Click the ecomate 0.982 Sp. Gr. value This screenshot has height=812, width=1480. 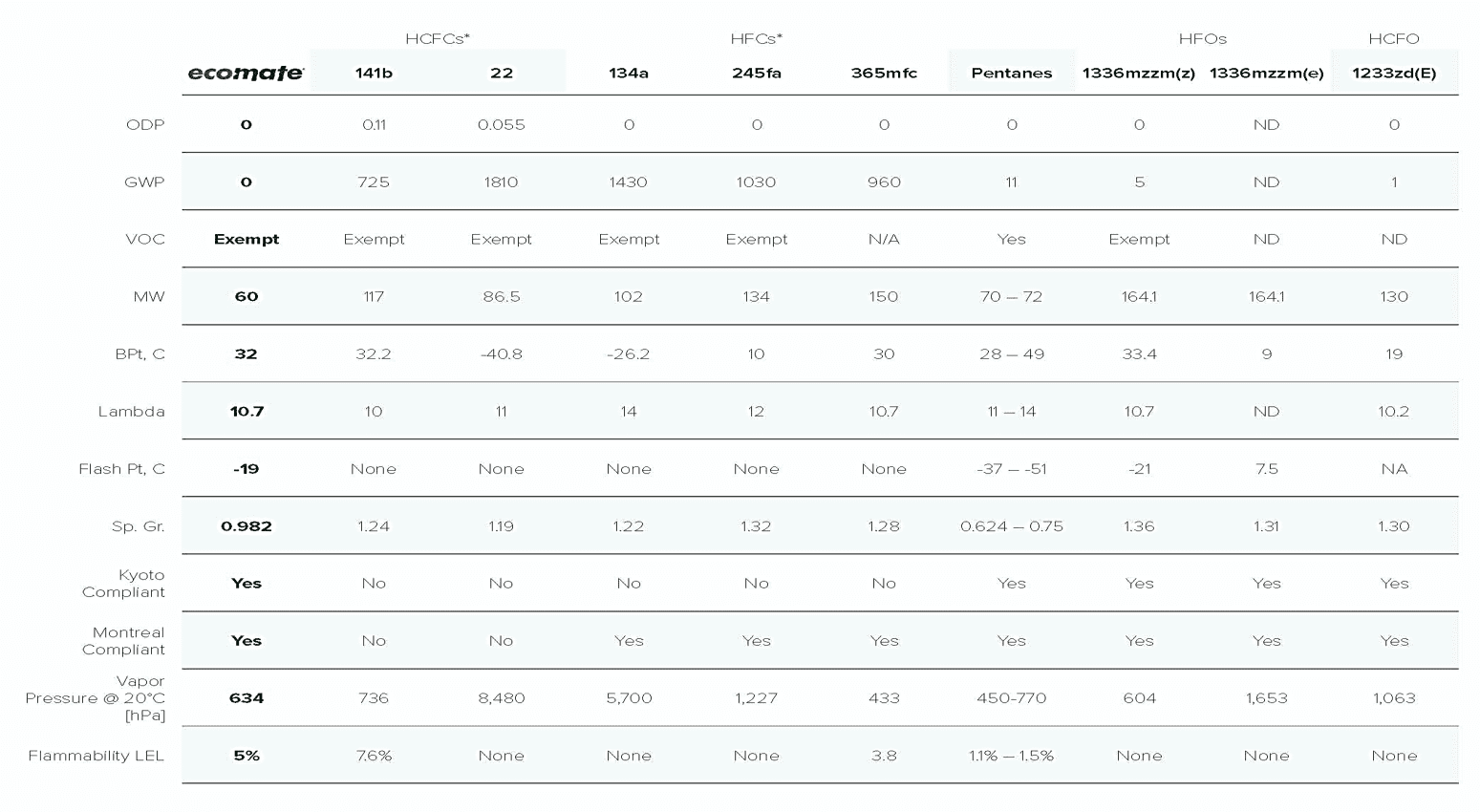246,526
